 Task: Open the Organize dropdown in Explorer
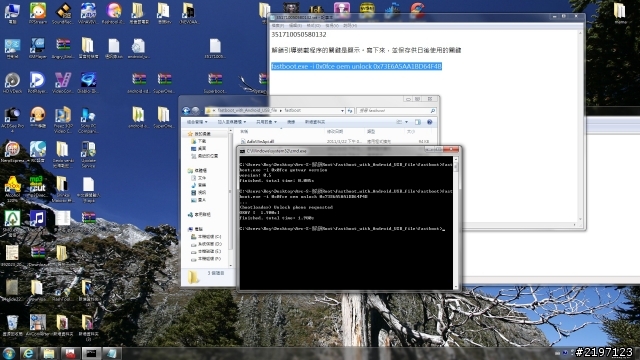[197, 122]
